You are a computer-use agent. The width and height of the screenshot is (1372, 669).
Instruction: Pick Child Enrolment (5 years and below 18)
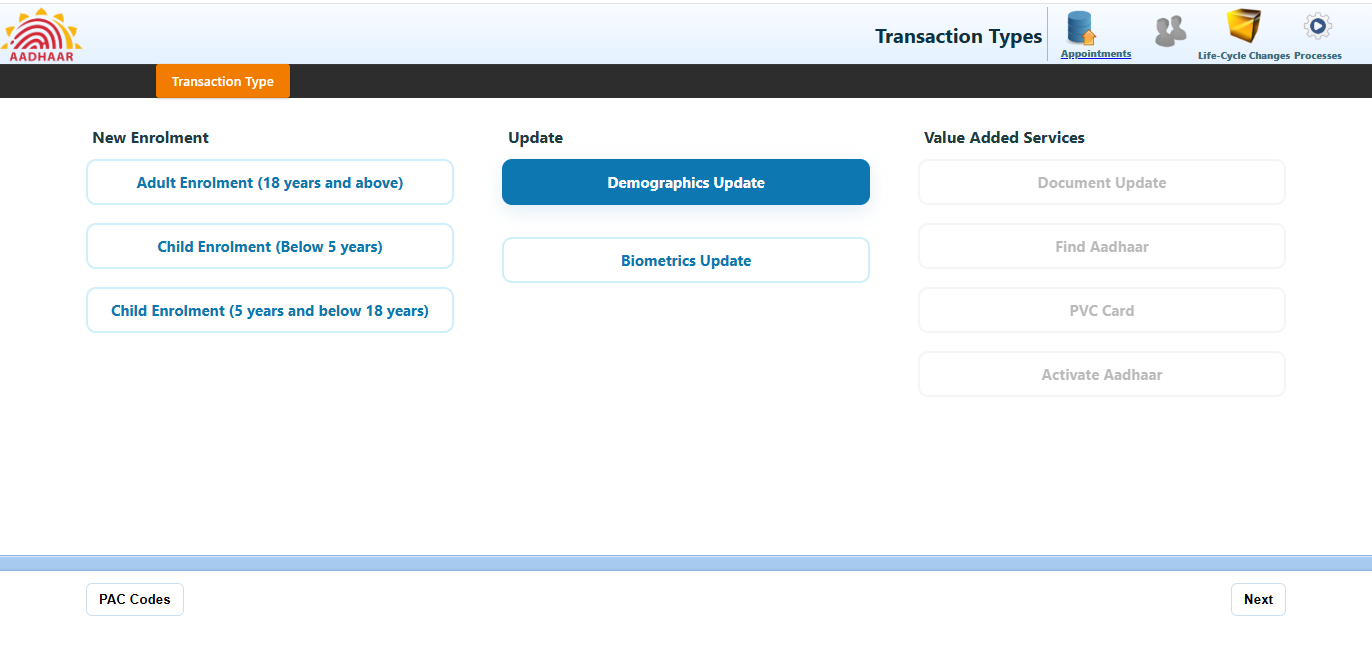(x=270, y=311)
